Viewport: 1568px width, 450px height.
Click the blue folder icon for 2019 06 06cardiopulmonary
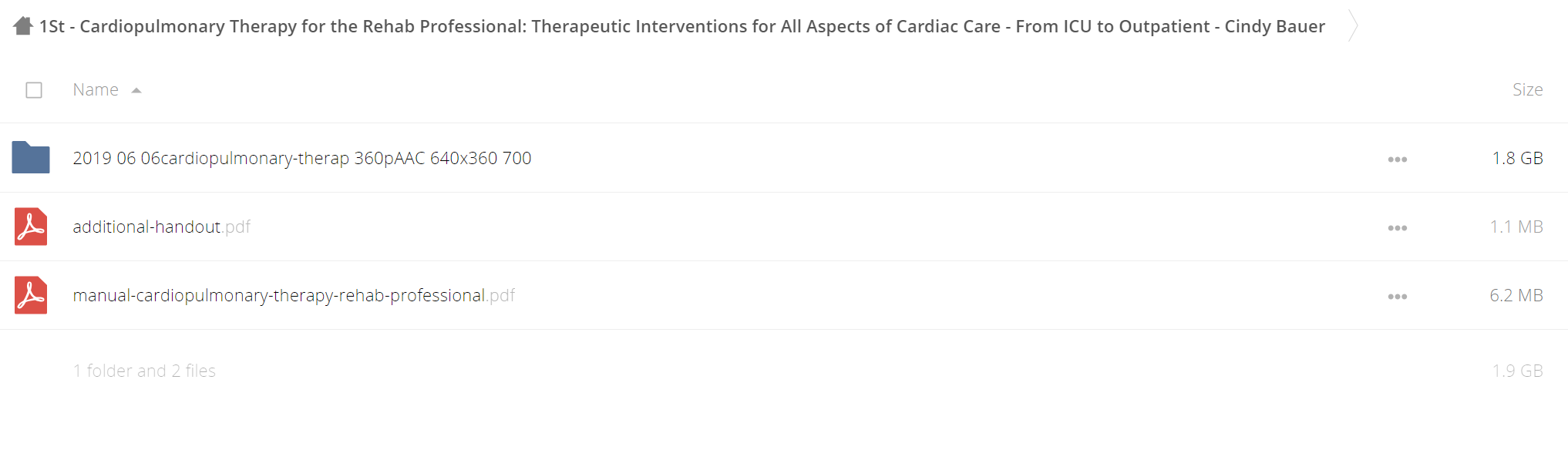coord(31,157)
